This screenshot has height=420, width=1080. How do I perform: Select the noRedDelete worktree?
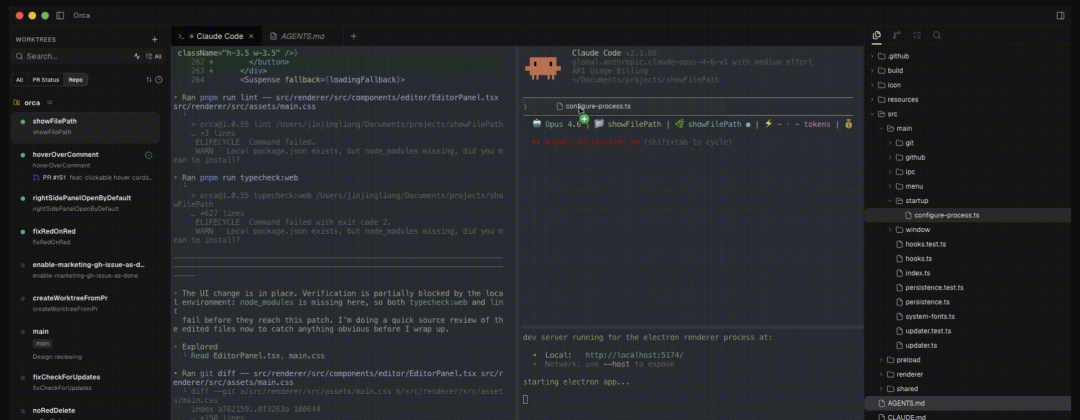(x=85, y=412)
